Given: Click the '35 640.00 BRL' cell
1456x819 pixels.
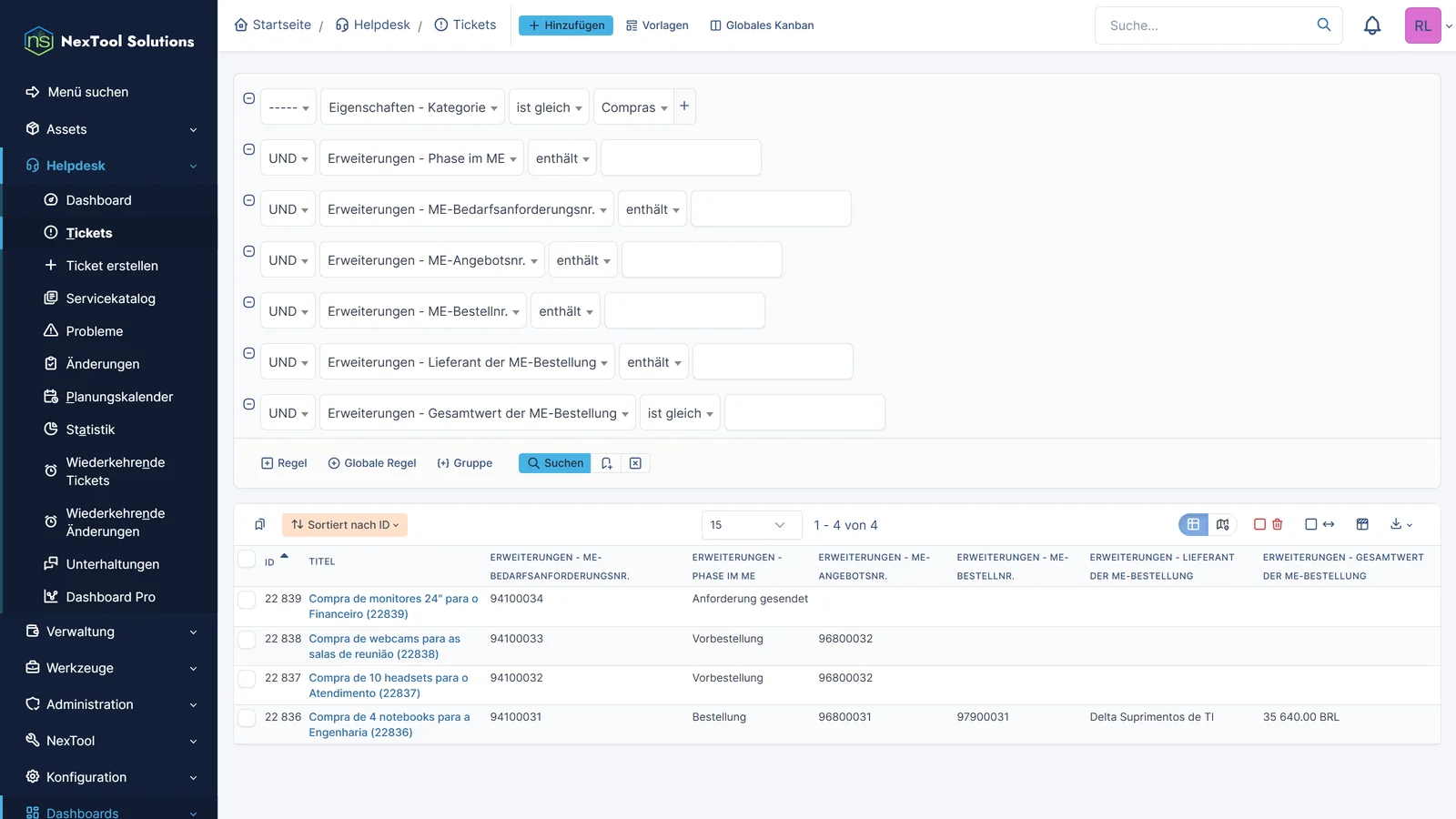Looking at the screenshot, I should (x=1301, y=717).
